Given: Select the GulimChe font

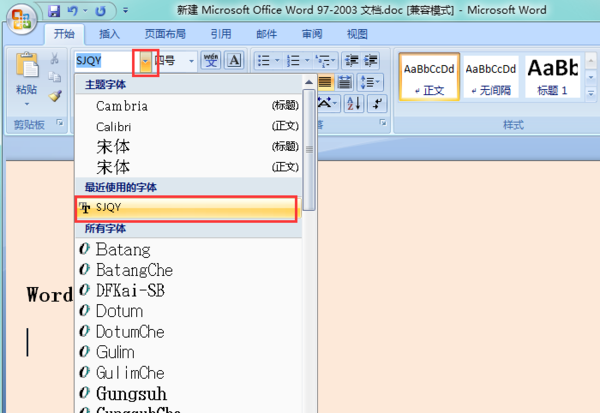Looking at the screenshot, I should 188,373.
